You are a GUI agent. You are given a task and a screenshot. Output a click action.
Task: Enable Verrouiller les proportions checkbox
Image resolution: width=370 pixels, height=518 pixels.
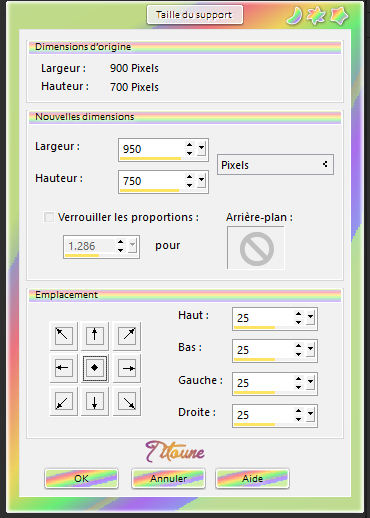coord(49,217)
